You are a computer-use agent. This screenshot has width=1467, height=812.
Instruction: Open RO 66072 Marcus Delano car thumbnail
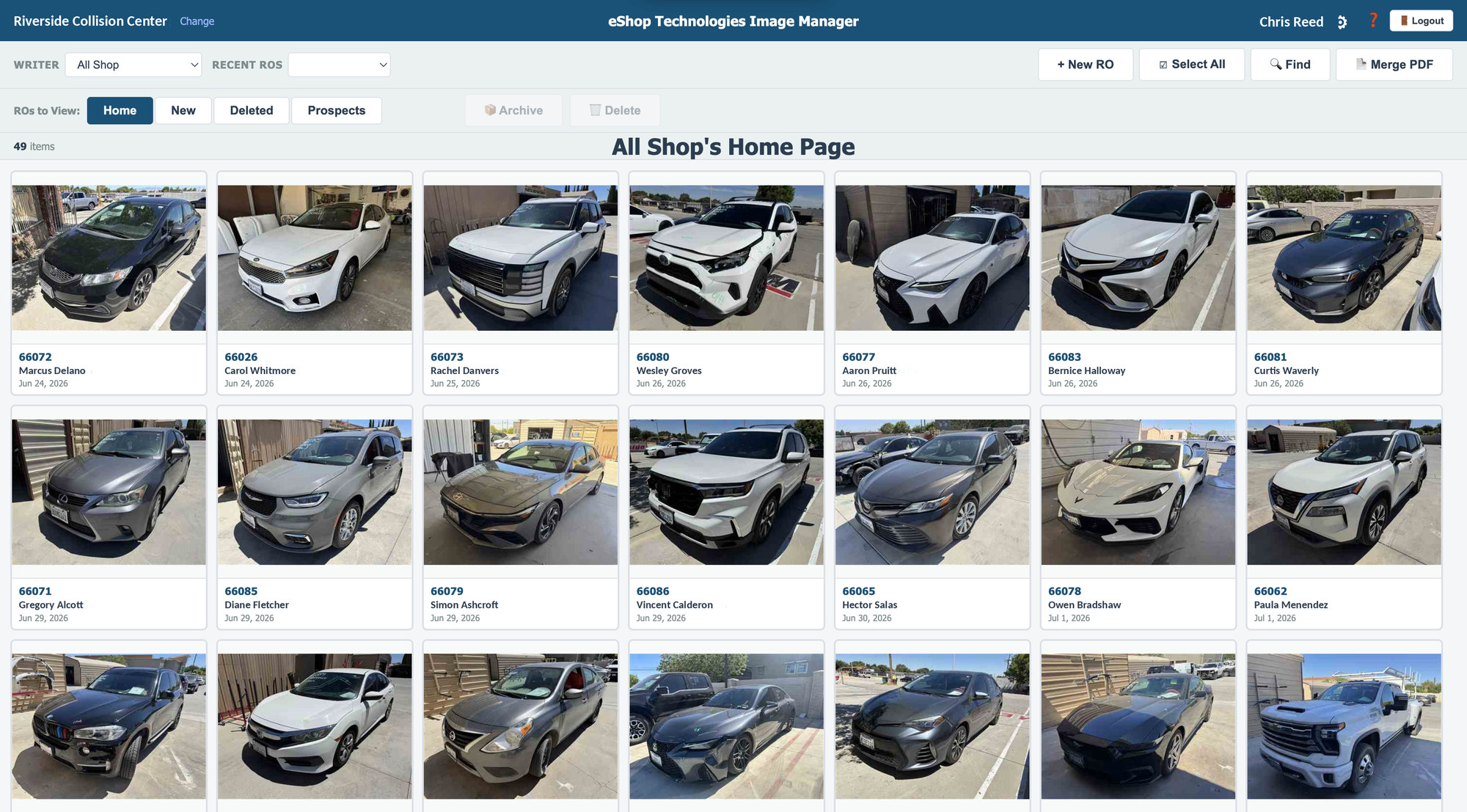pyautogui.click(x=109, y=257)
